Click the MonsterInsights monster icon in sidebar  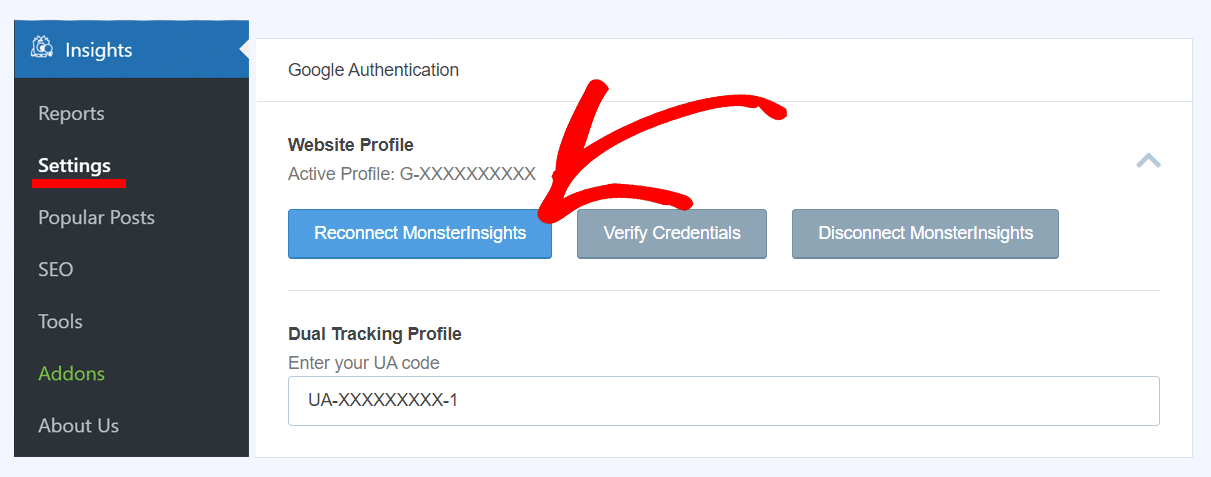point(42,48)
